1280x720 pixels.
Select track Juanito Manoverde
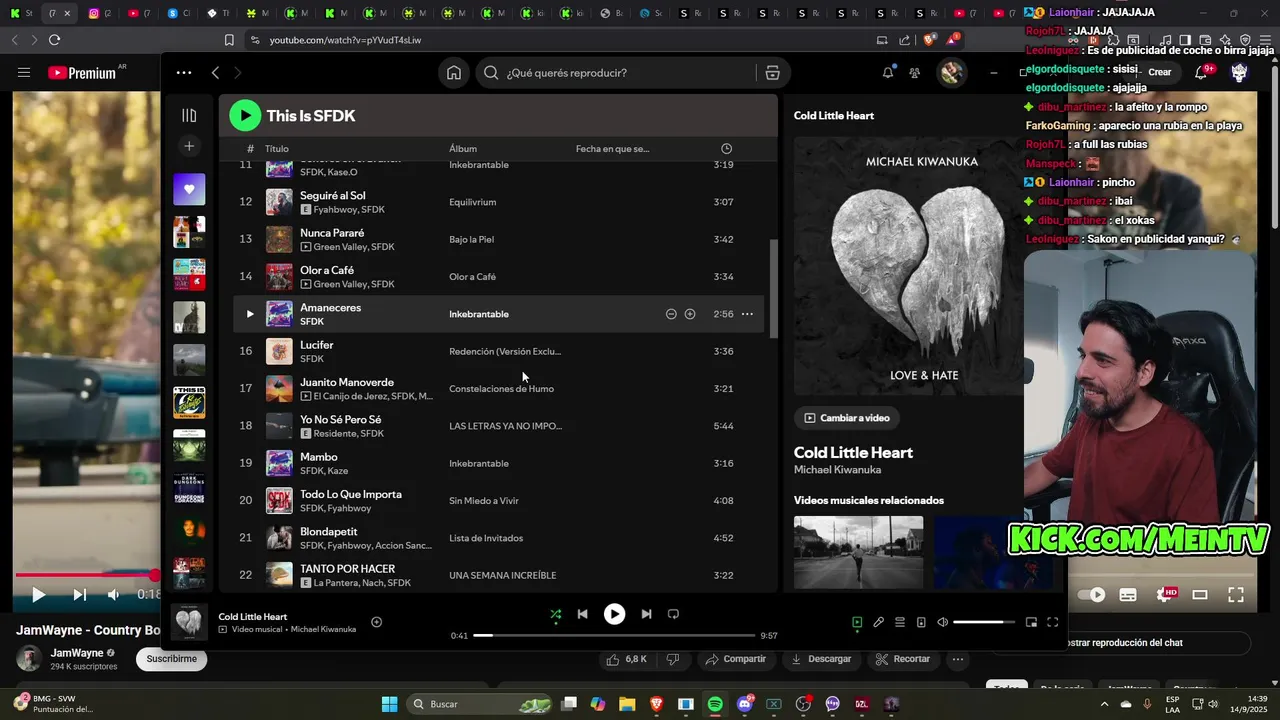pyautogui.click(x=498, y=388)
